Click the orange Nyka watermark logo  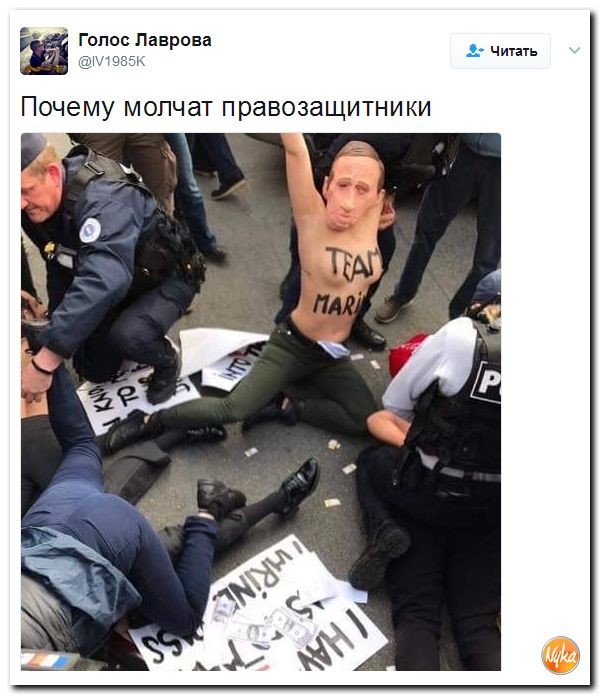click(561, 655)
